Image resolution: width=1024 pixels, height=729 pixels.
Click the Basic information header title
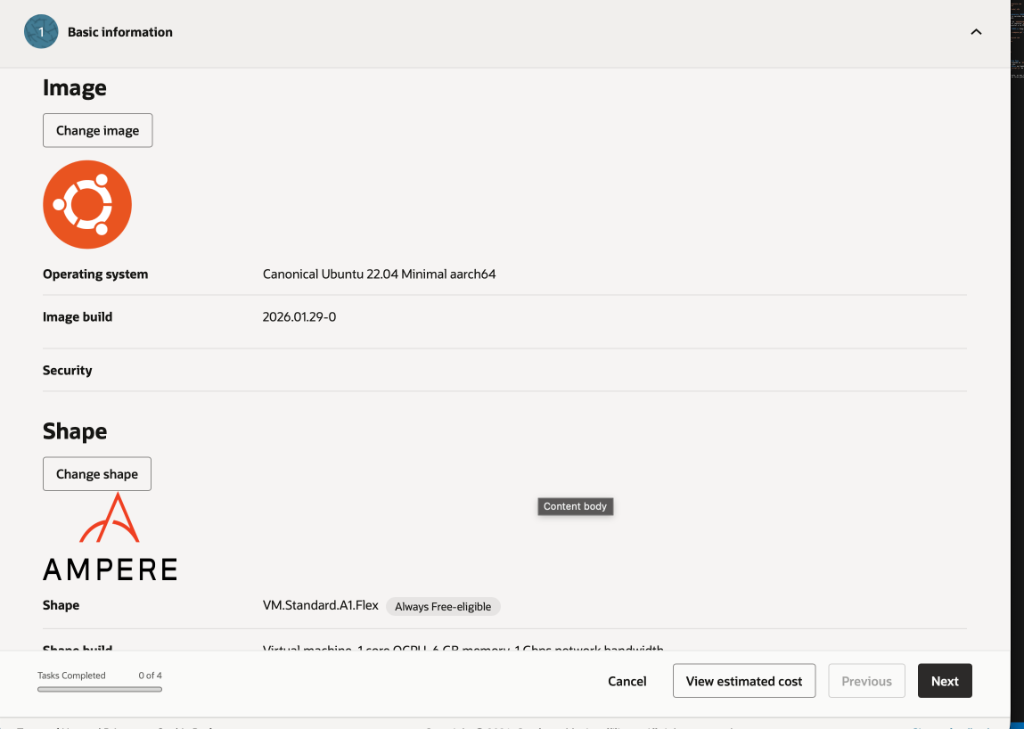pyautogui.click(x=120, y=32)
